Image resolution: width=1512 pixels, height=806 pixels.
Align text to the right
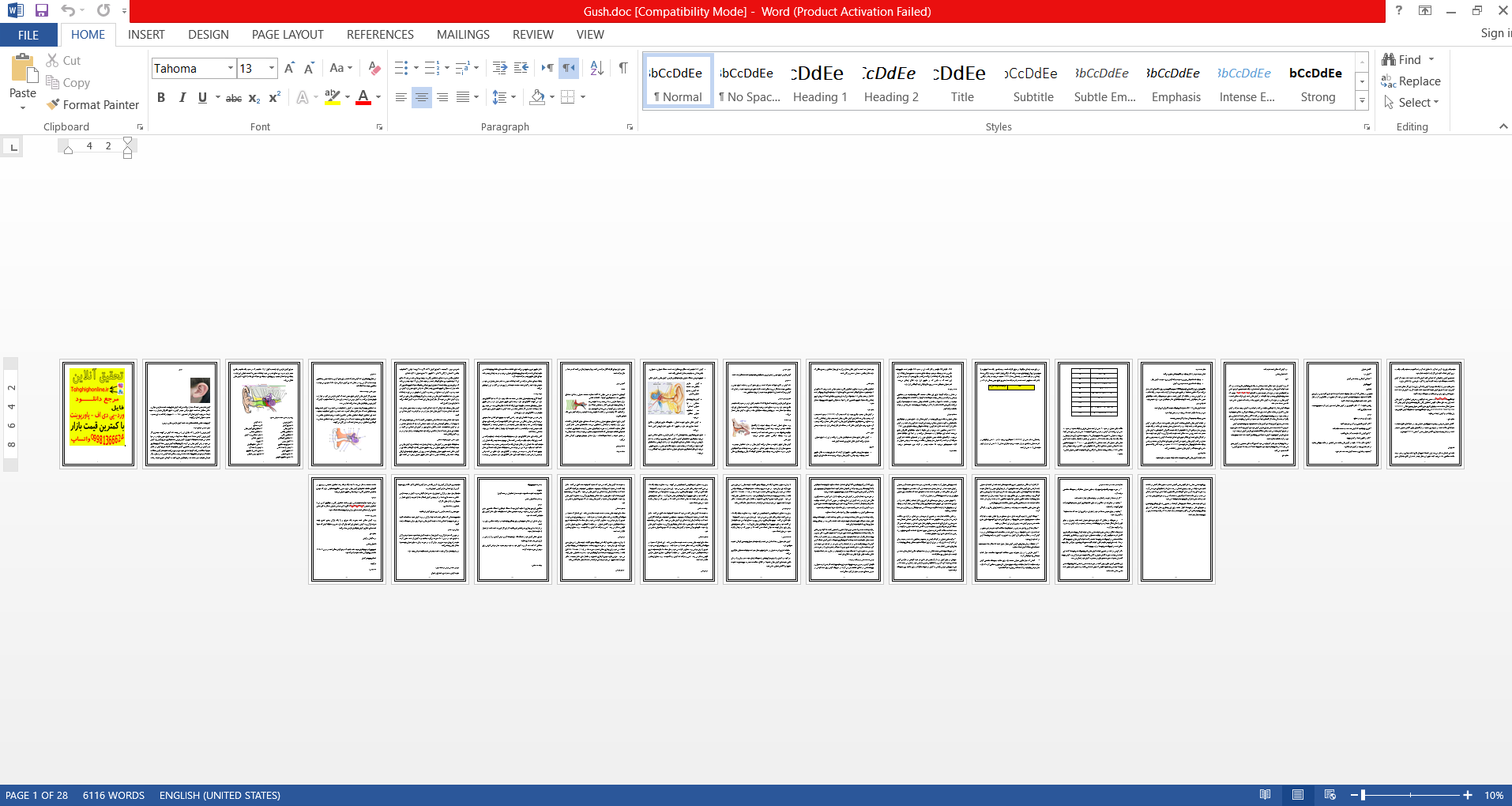coord(442,97)
